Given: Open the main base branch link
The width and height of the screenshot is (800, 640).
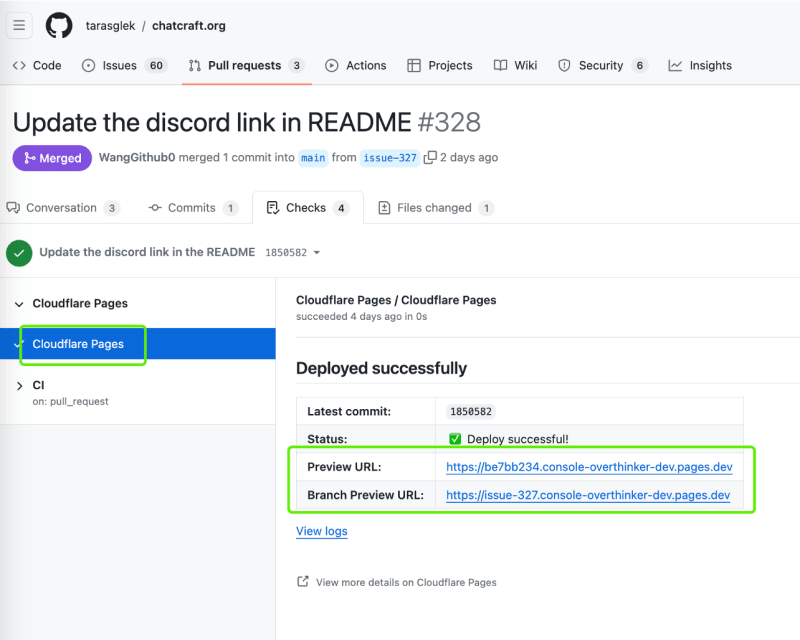Looking at the screenshot, I should pos(313,158).
